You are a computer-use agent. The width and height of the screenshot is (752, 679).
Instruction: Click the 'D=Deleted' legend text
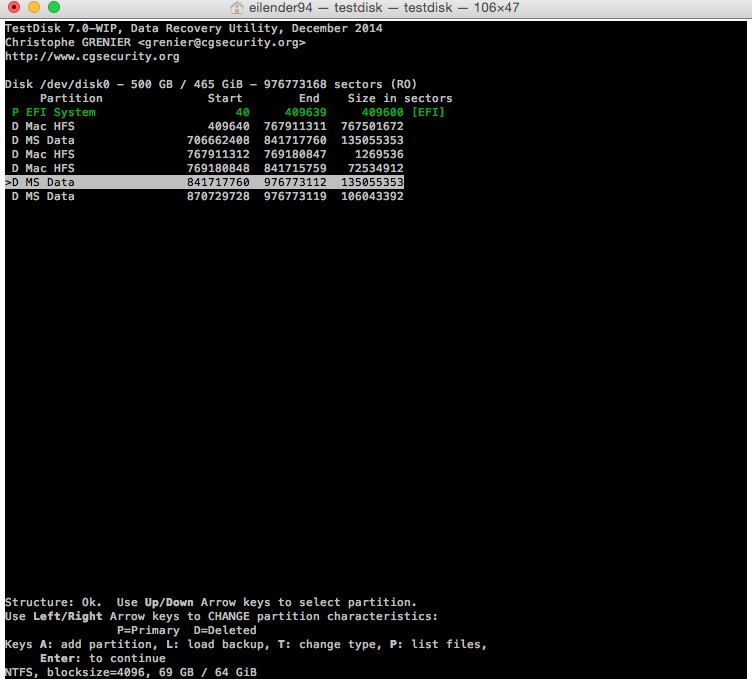pyautogui.click(x=225, y=630)
